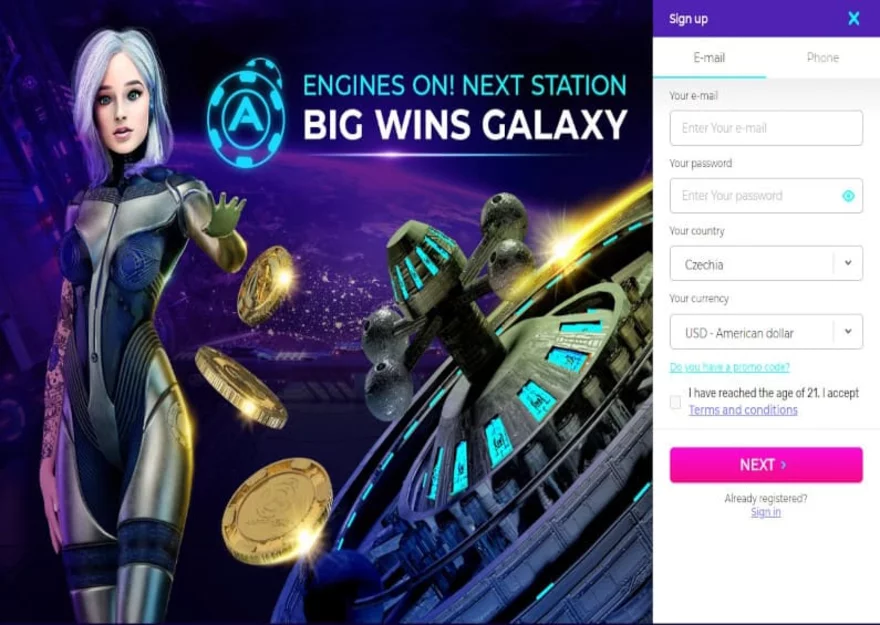Viewport: 880px width, 625px height.
Task: Click the arrow icon in NEXT button
Action: [784, 465]
